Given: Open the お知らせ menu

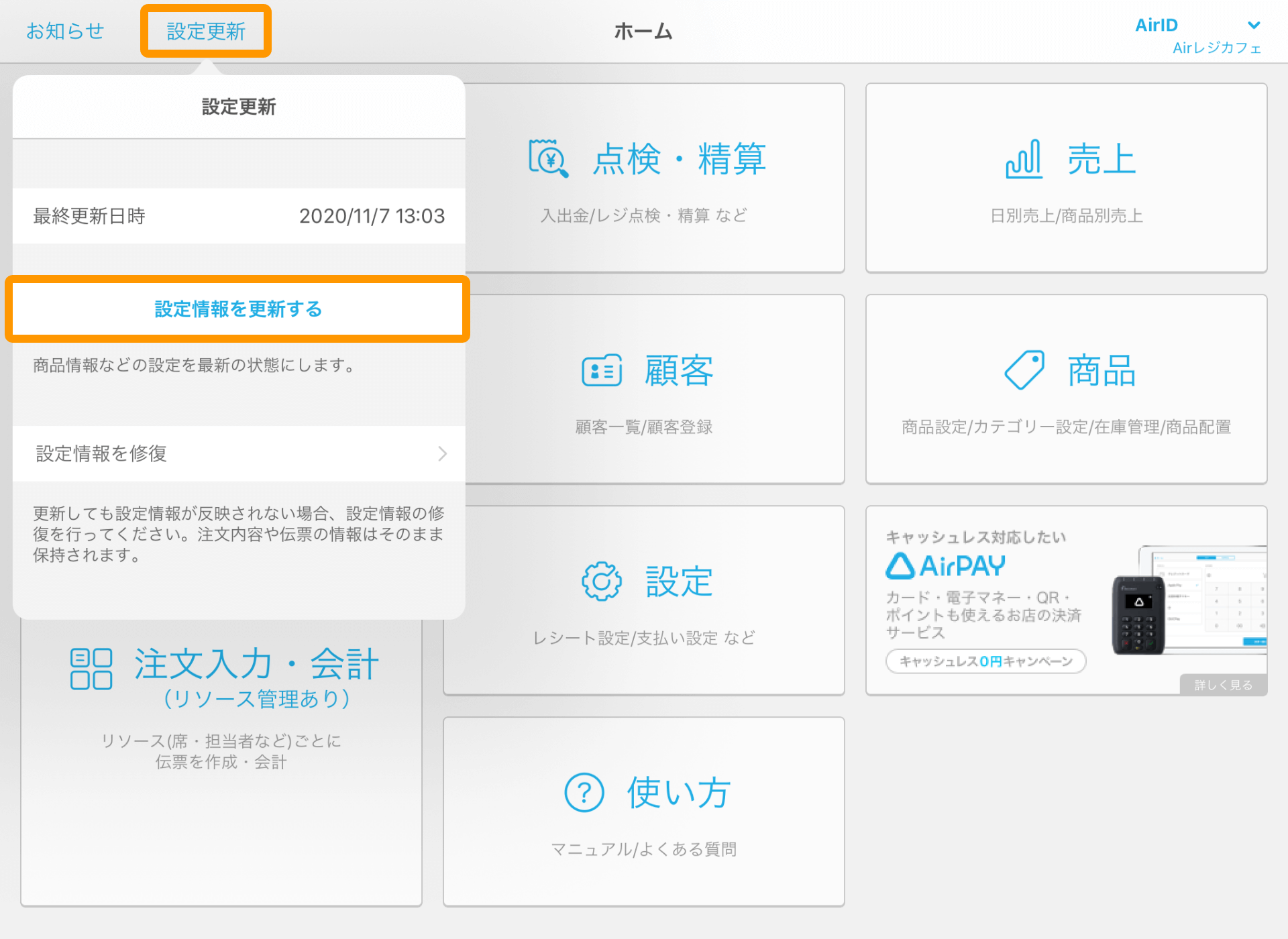Looking at the screenshot, I should tap(64, 30).
